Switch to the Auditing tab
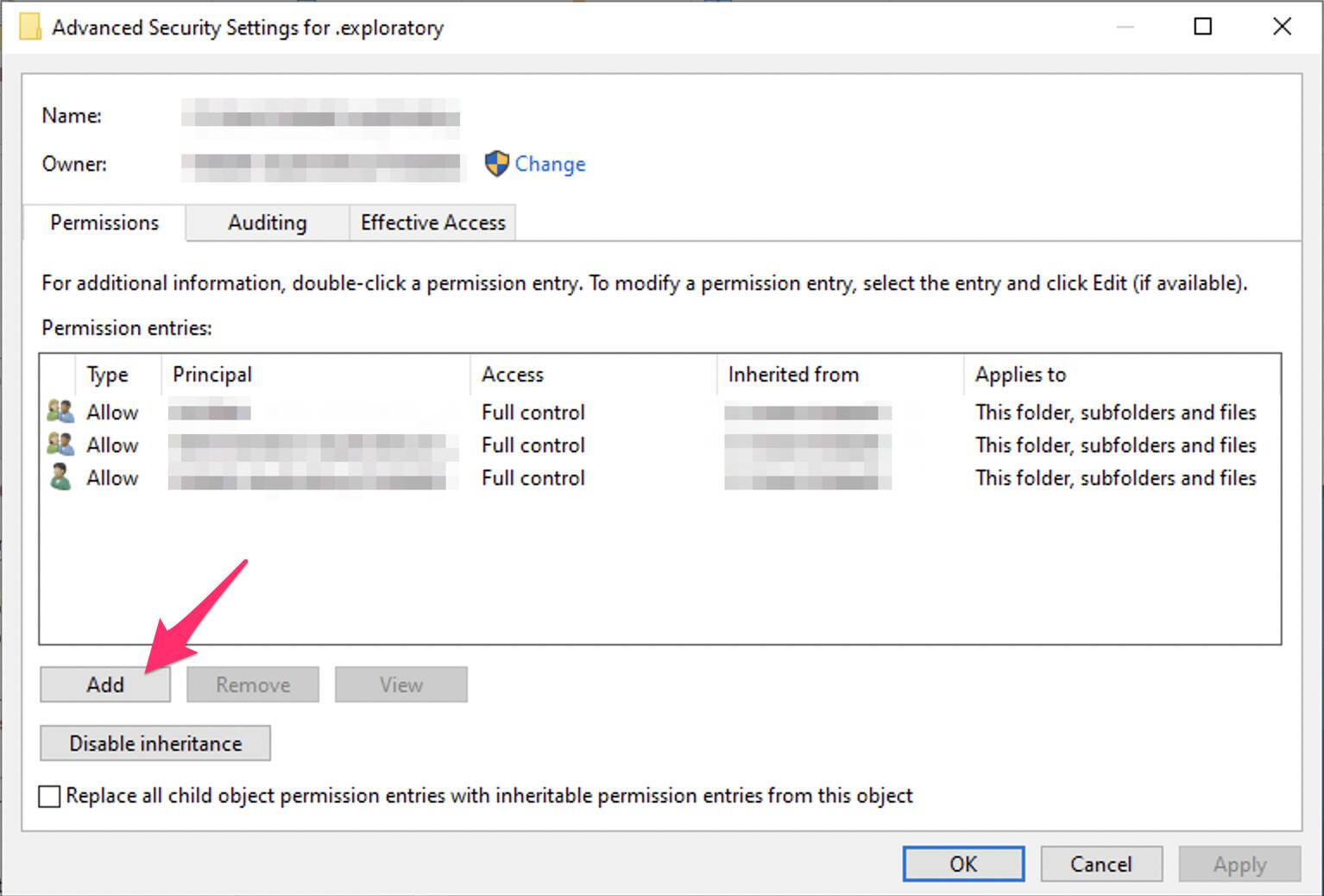The width and height of the screenshot is (1324, 896). [268, 223]
